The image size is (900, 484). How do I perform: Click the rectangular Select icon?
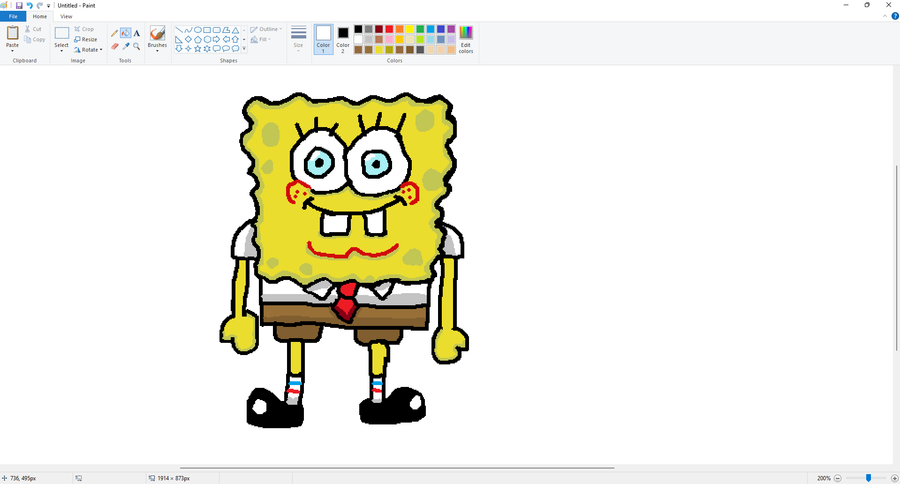[61, 33]
